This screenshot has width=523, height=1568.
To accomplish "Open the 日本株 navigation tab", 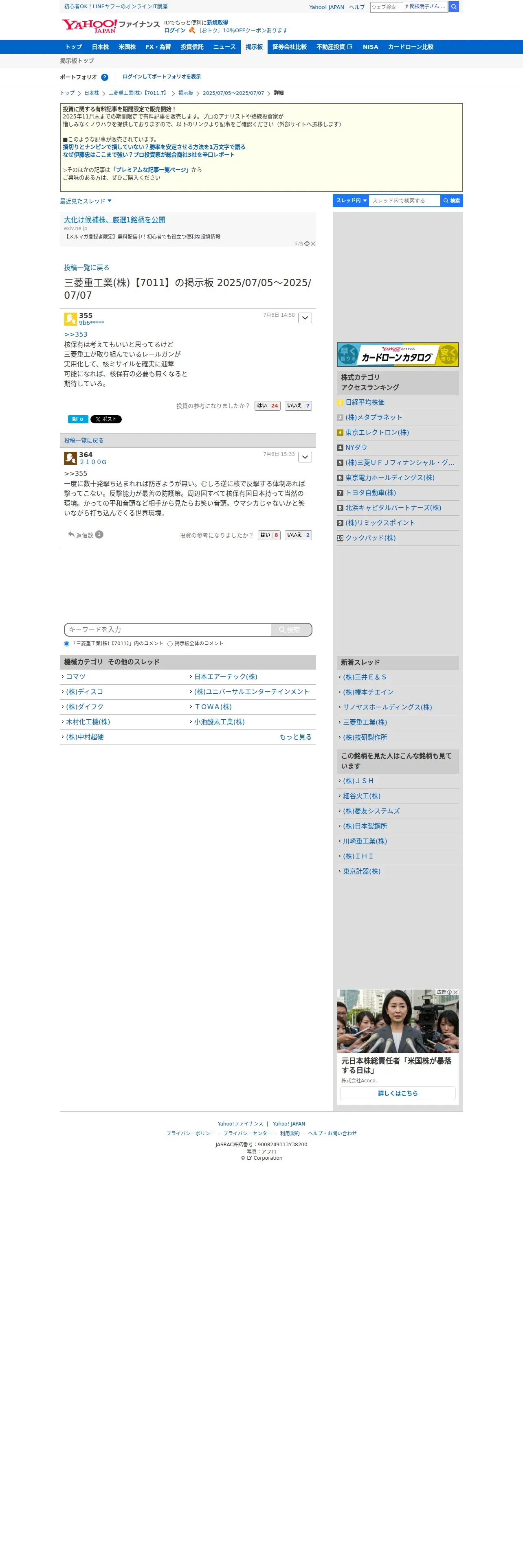I will 101,47.
